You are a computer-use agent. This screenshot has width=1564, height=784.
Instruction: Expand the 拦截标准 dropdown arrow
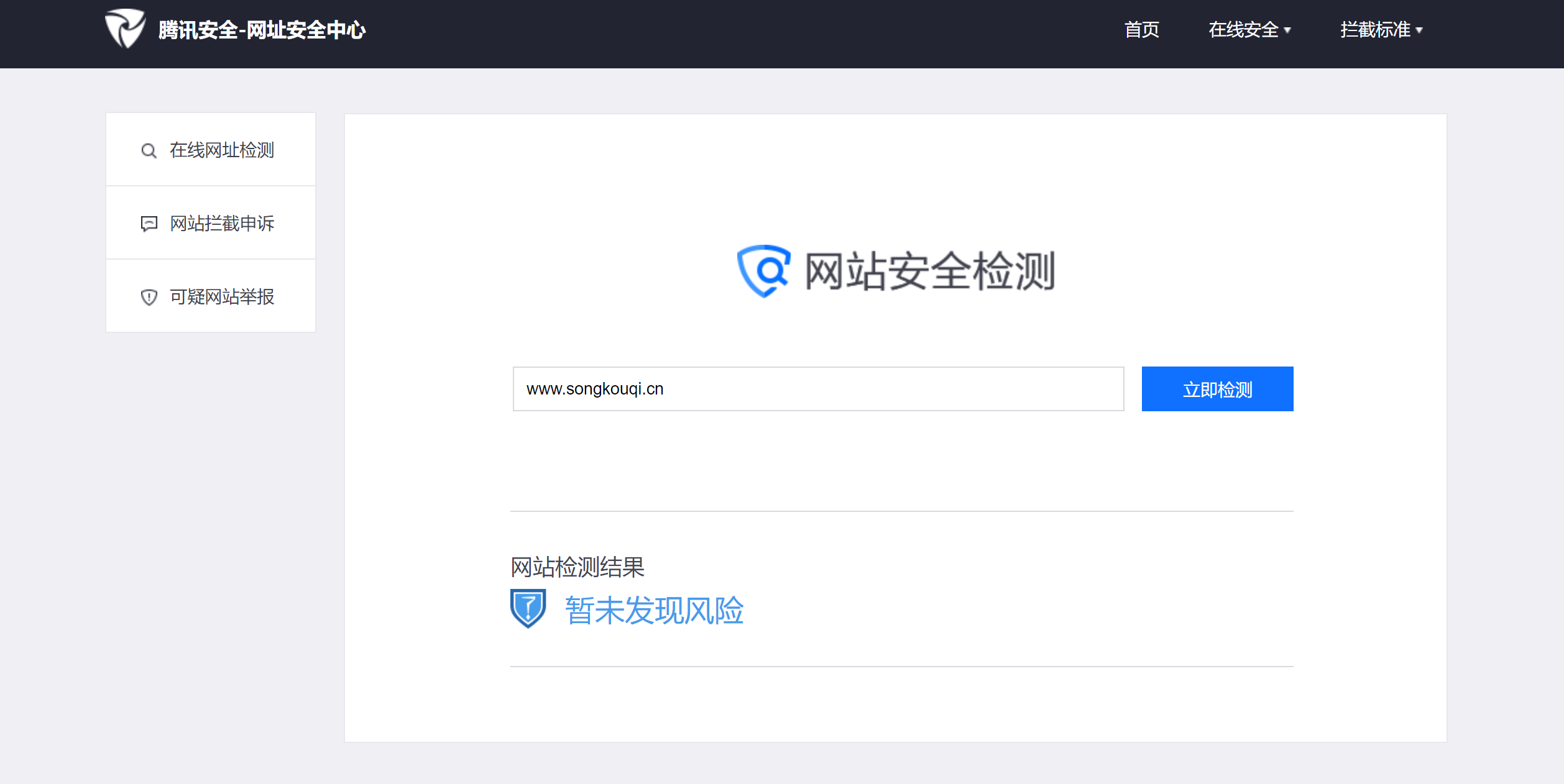(1419, 30)
